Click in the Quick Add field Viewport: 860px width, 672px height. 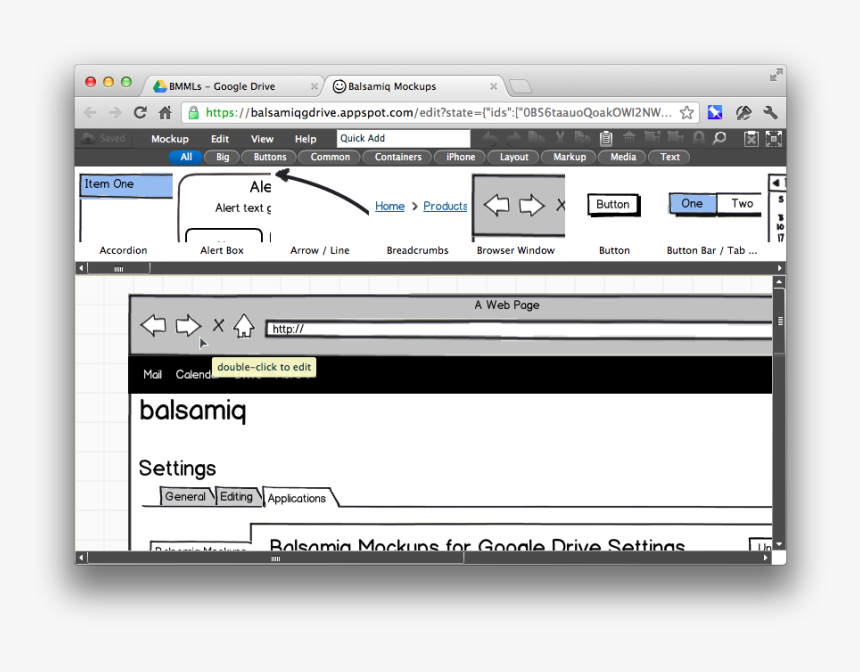coord(404,138)
